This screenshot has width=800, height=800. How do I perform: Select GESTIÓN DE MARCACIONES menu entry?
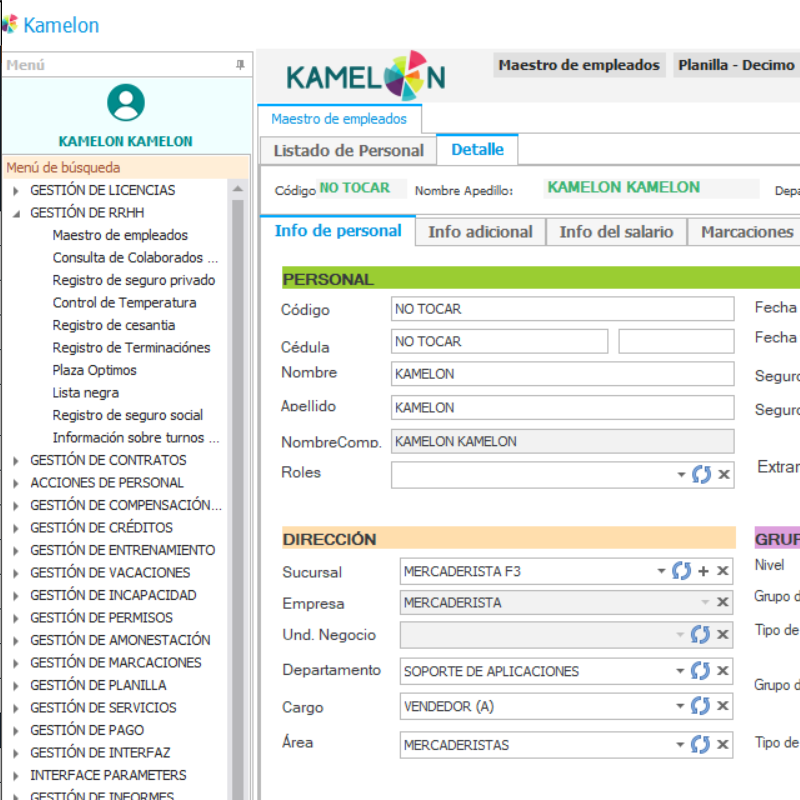[x=116, y=663]
